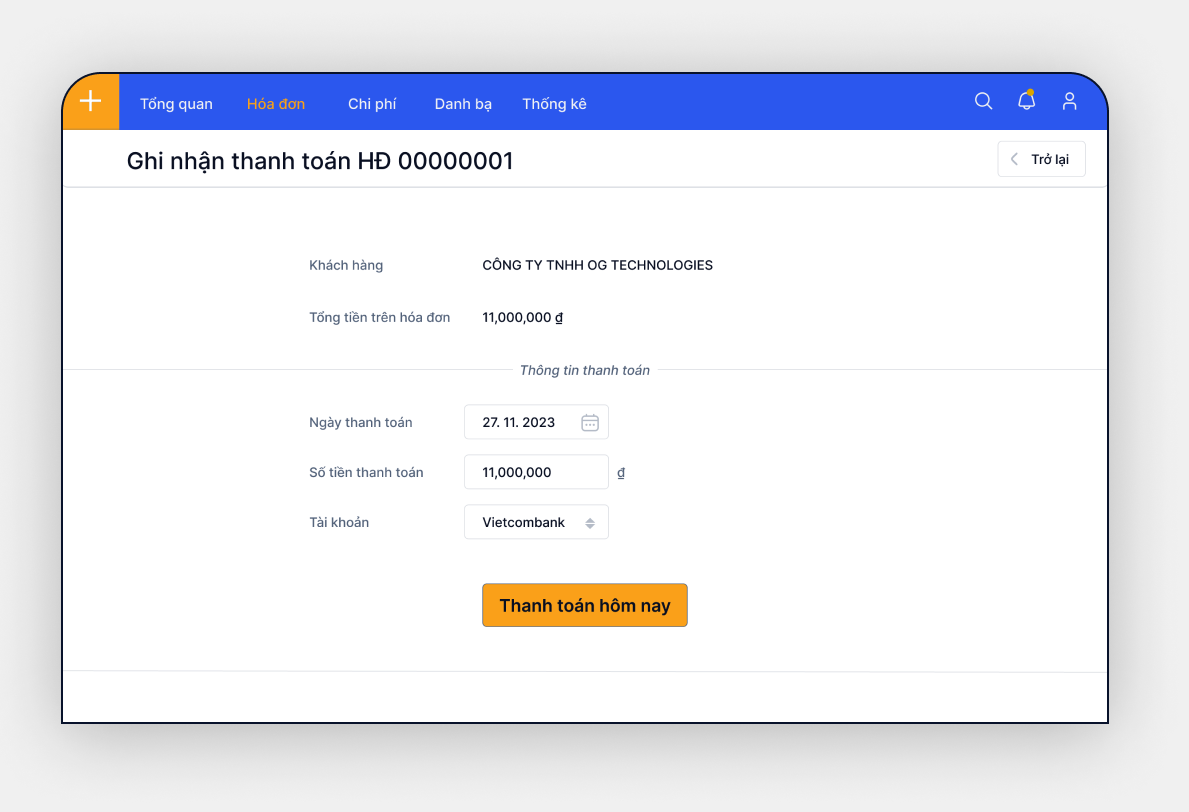Open search with the magnifier icon

(983, 101)
